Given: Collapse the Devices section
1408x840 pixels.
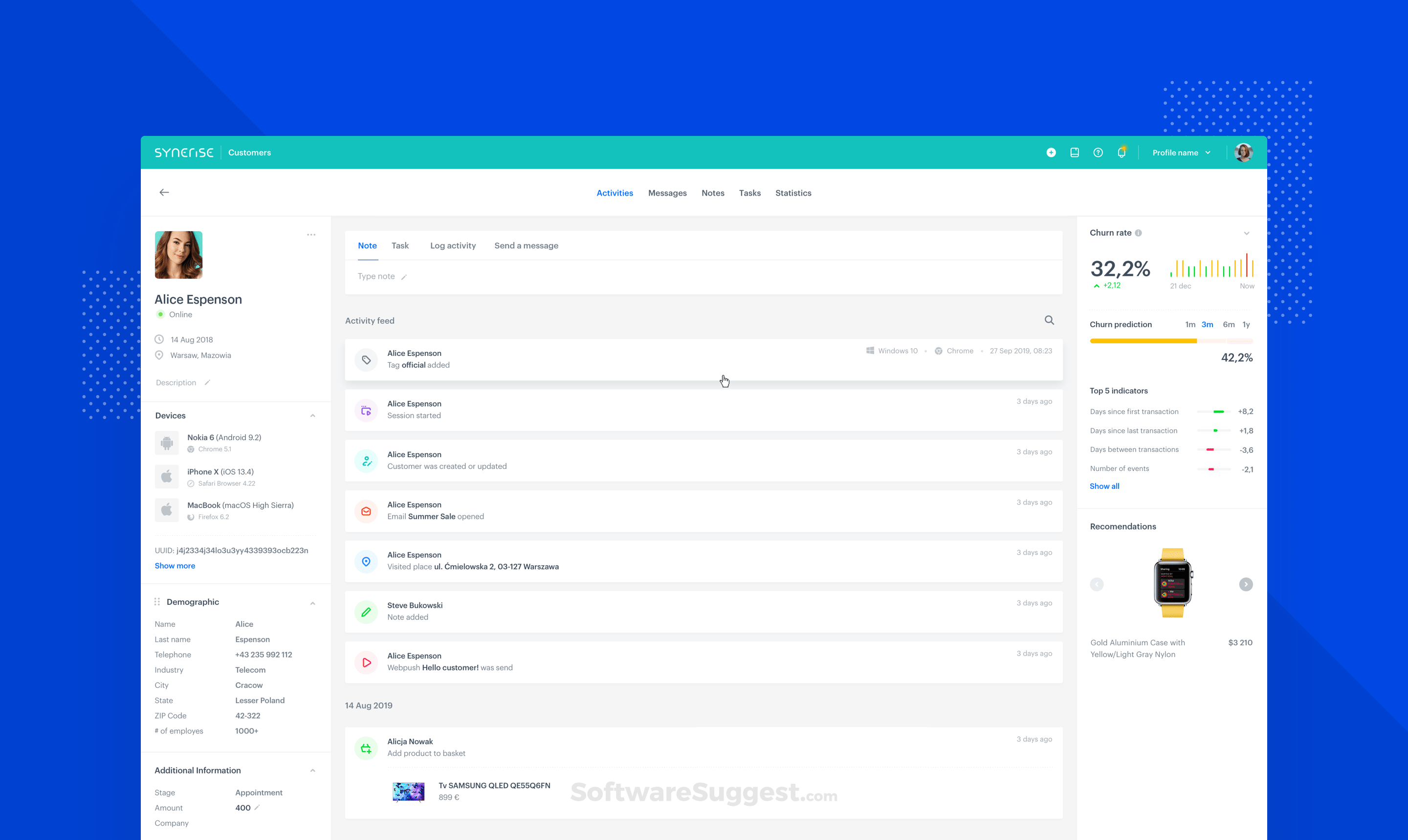Looking at the screenshot, I should point(312,416).
